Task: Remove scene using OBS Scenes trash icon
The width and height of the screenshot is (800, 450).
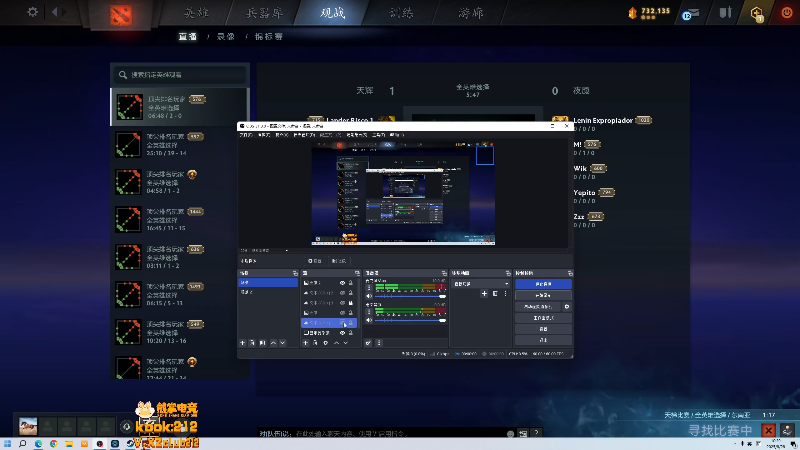Action: pyautogui.click(x=252, y=343)
